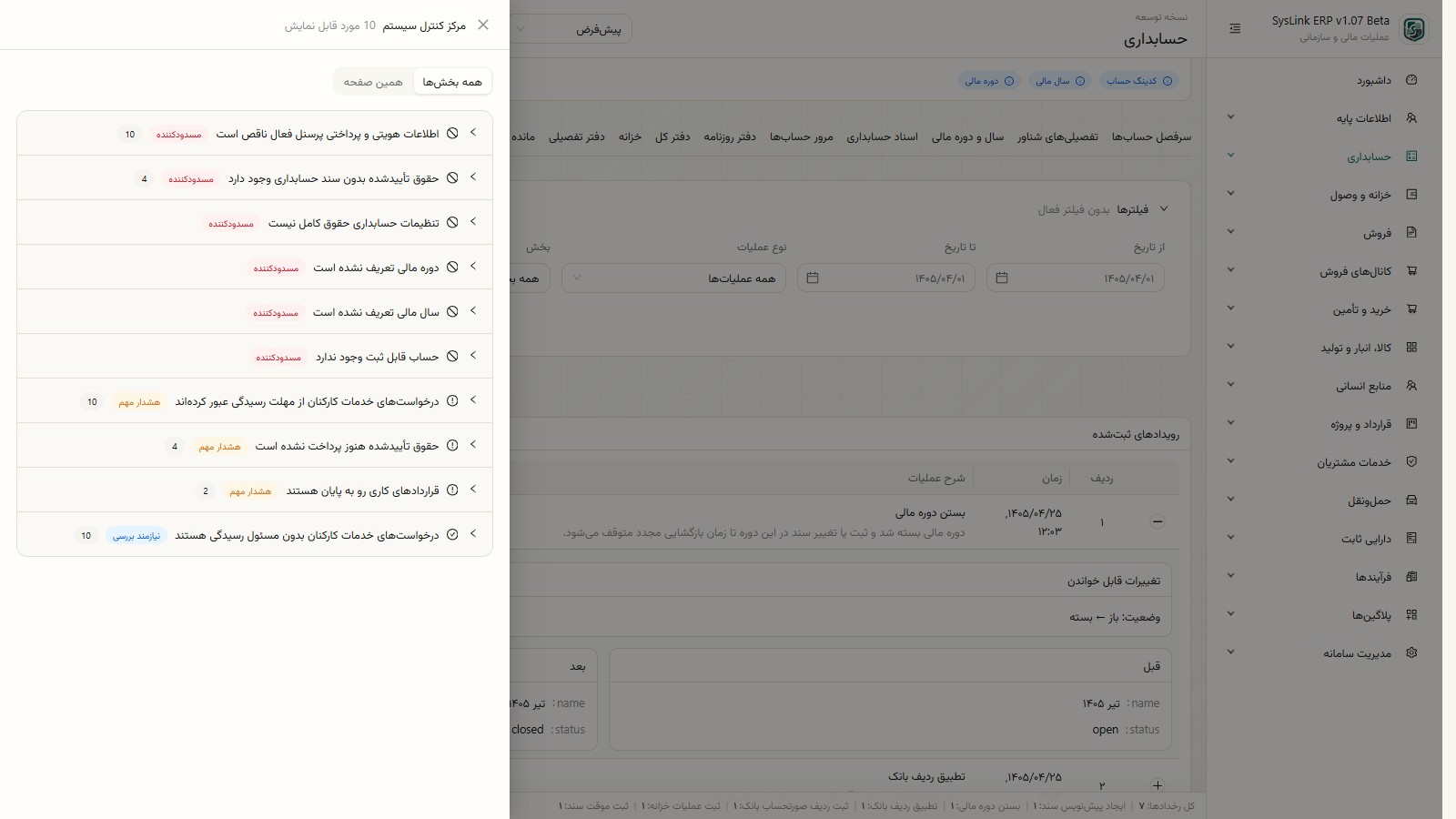Click the اطلاعات پایه sidebar icon
Screen dimensions: 1456x819
click(1411, 118)
